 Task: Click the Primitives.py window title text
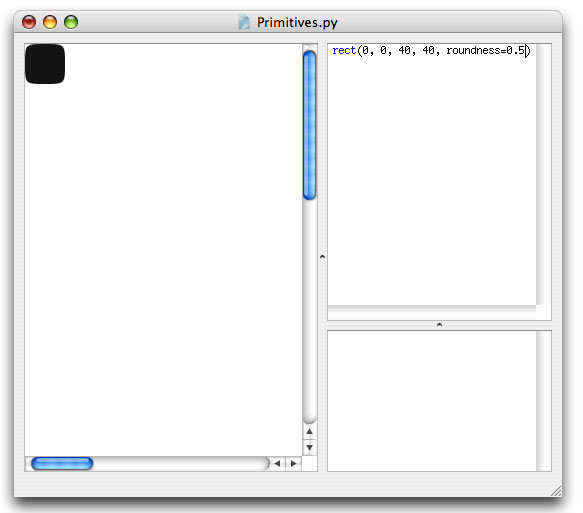pyautogui.click(x=297, y=23)
